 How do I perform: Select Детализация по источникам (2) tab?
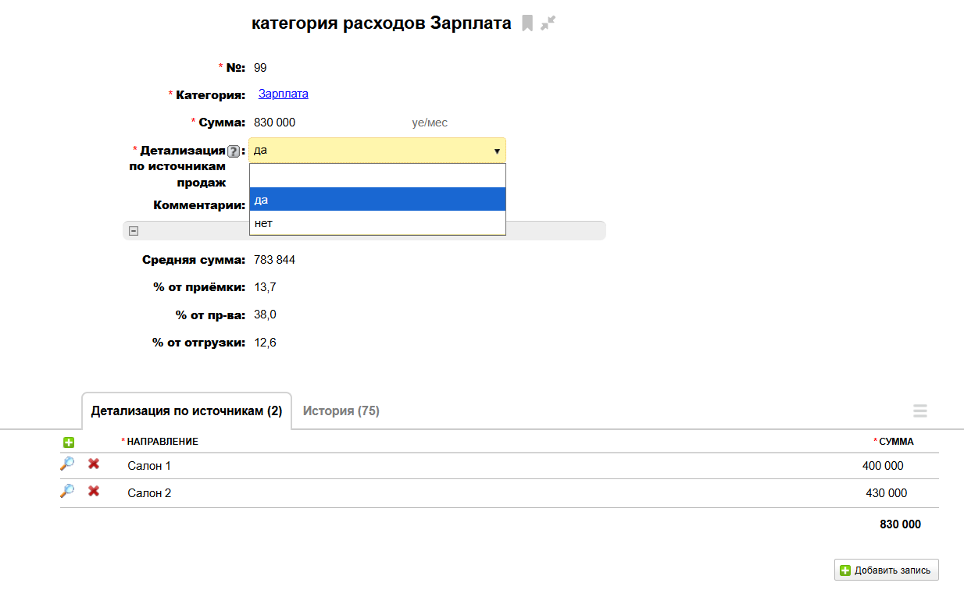click(x=186, y=411)
